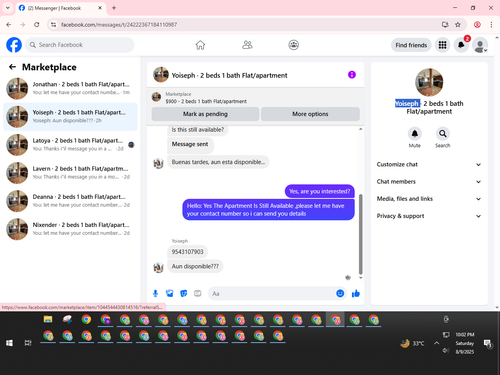Viewport: 500px width, 375px height.
Task: Click the back arrow beside Marketplace
Action: 12,67
